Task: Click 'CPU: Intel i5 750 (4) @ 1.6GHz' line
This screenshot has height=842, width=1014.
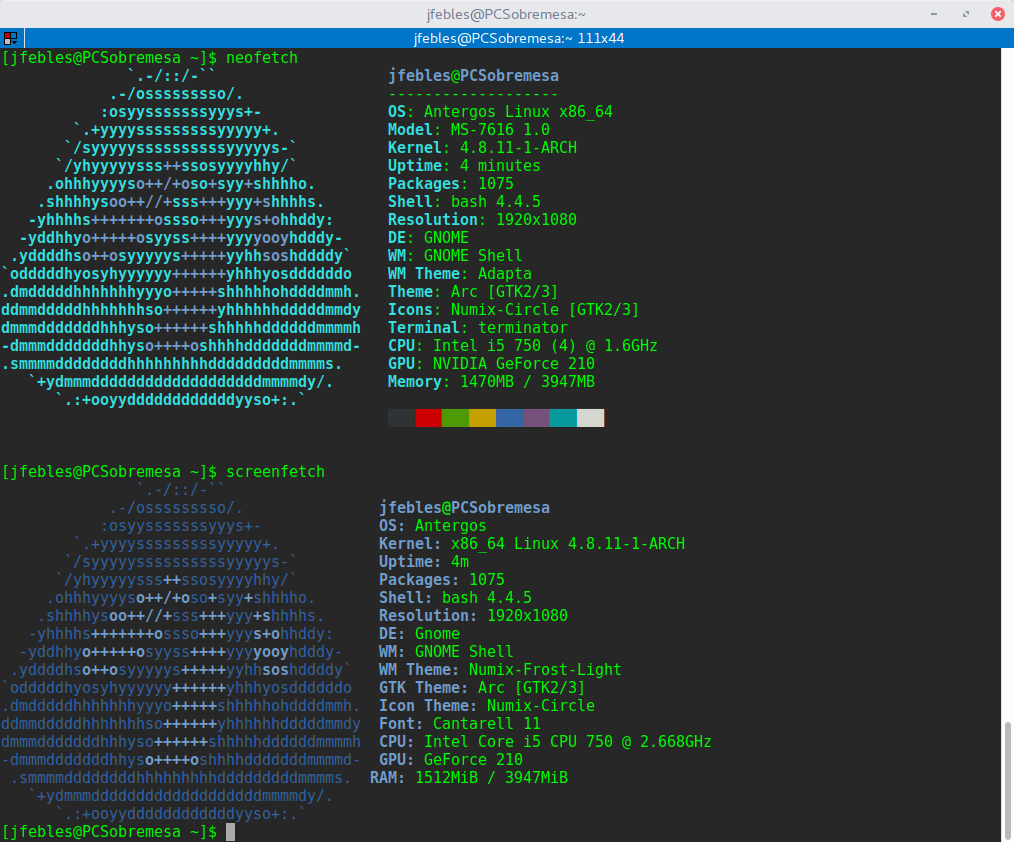Action: [523, 346]
